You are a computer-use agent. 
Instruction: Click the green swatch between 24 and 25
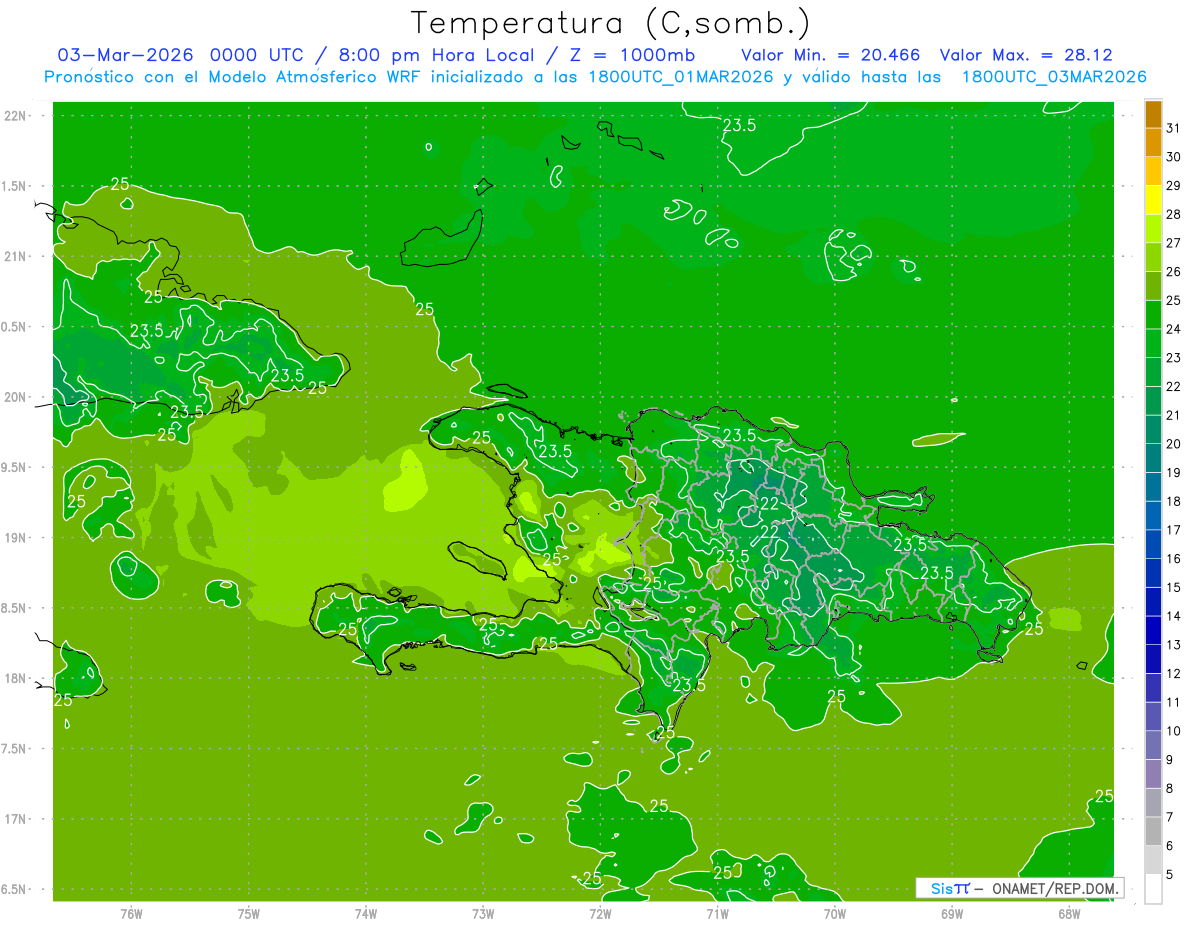[1153, 315]
